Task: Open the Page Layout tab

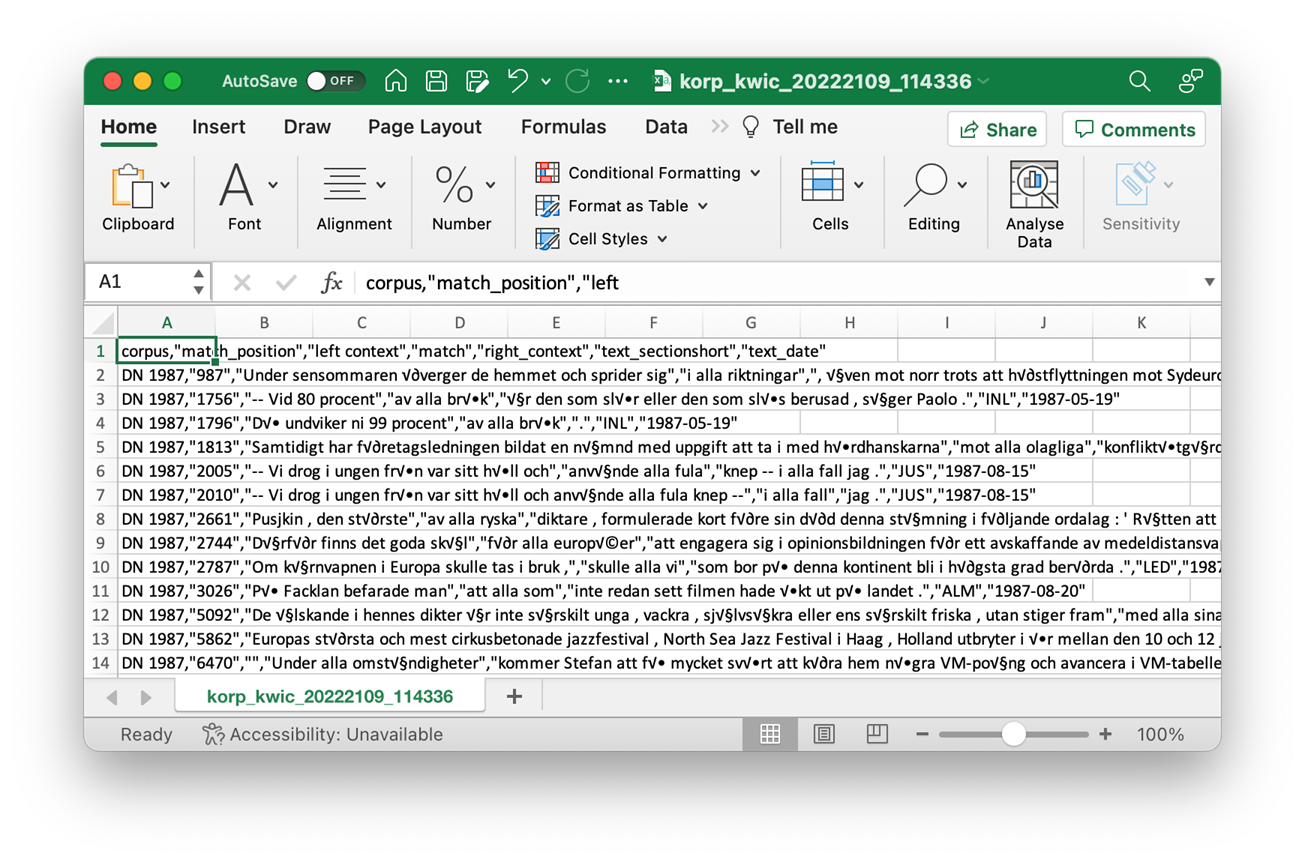Action: click(425, 127)
